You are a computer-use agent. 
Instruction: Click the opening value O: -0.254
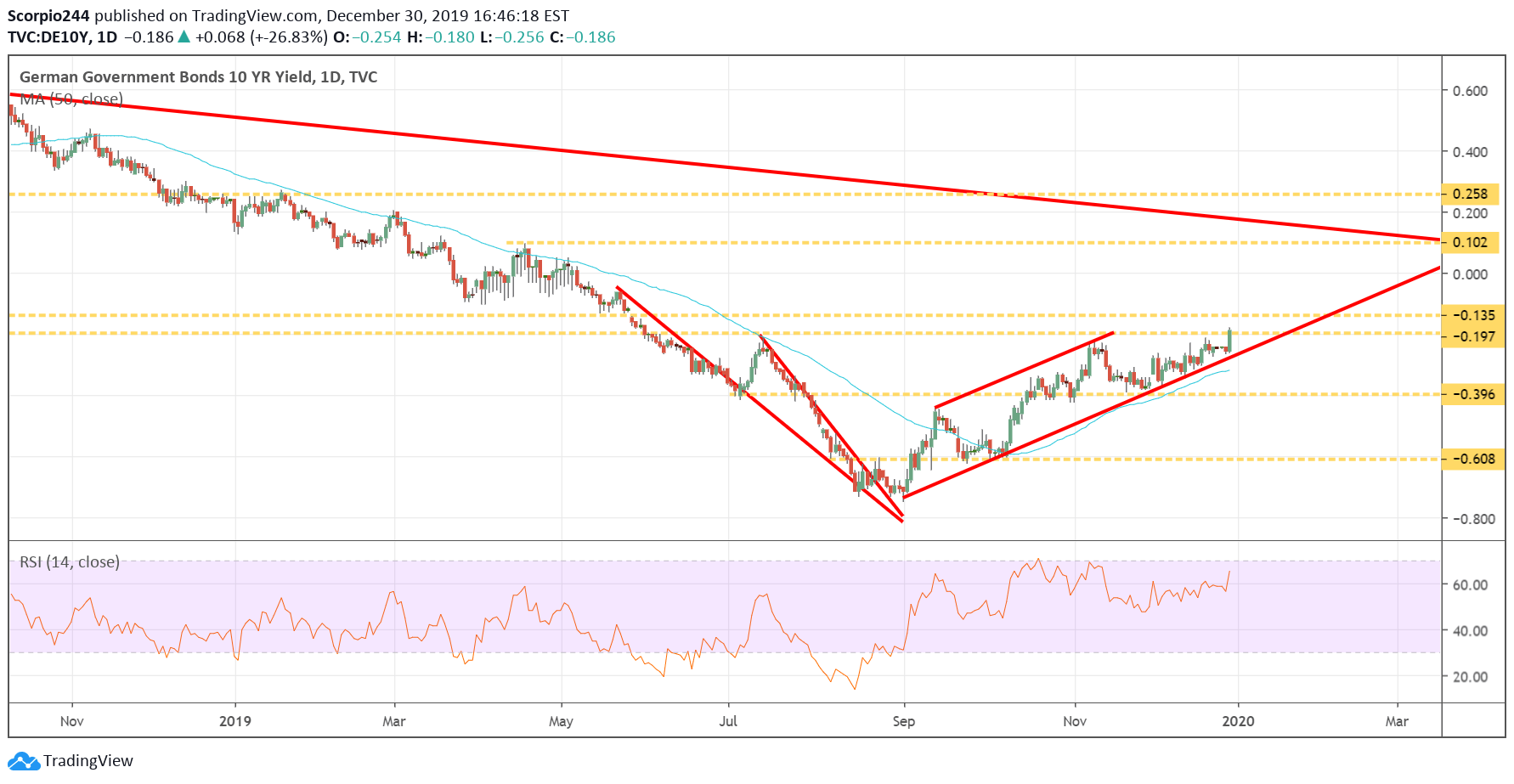click(x=367, y=37)
